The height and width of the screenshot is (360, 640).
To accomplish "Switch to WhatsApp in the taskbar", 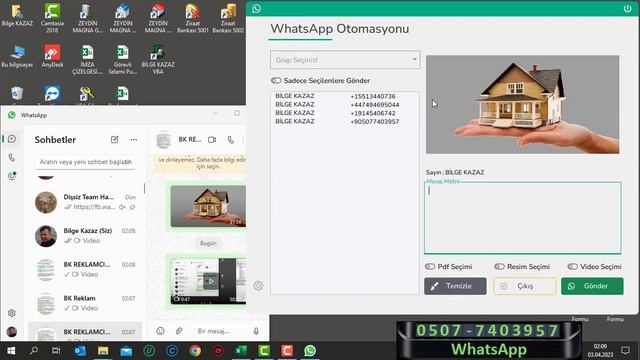I will 310,351.
